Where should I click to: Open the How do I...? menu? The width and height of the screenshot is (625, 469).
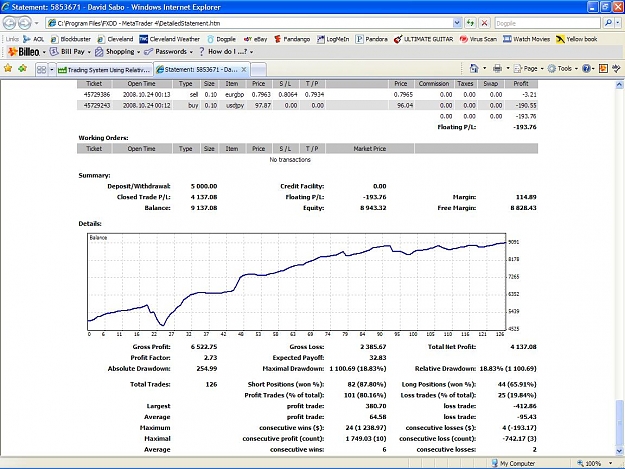pyautogui.click(x=226, y=52)
